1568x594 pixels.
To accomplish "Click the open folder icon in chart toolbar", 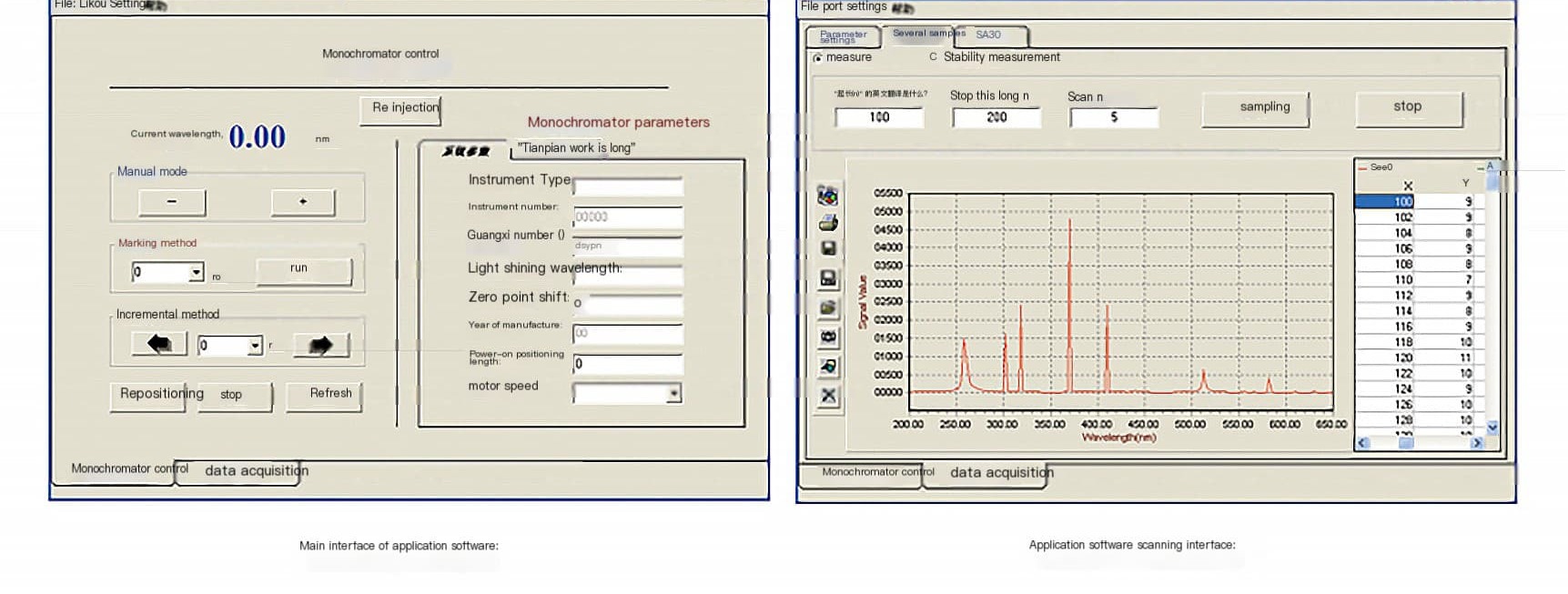I will tap(828, 308).
